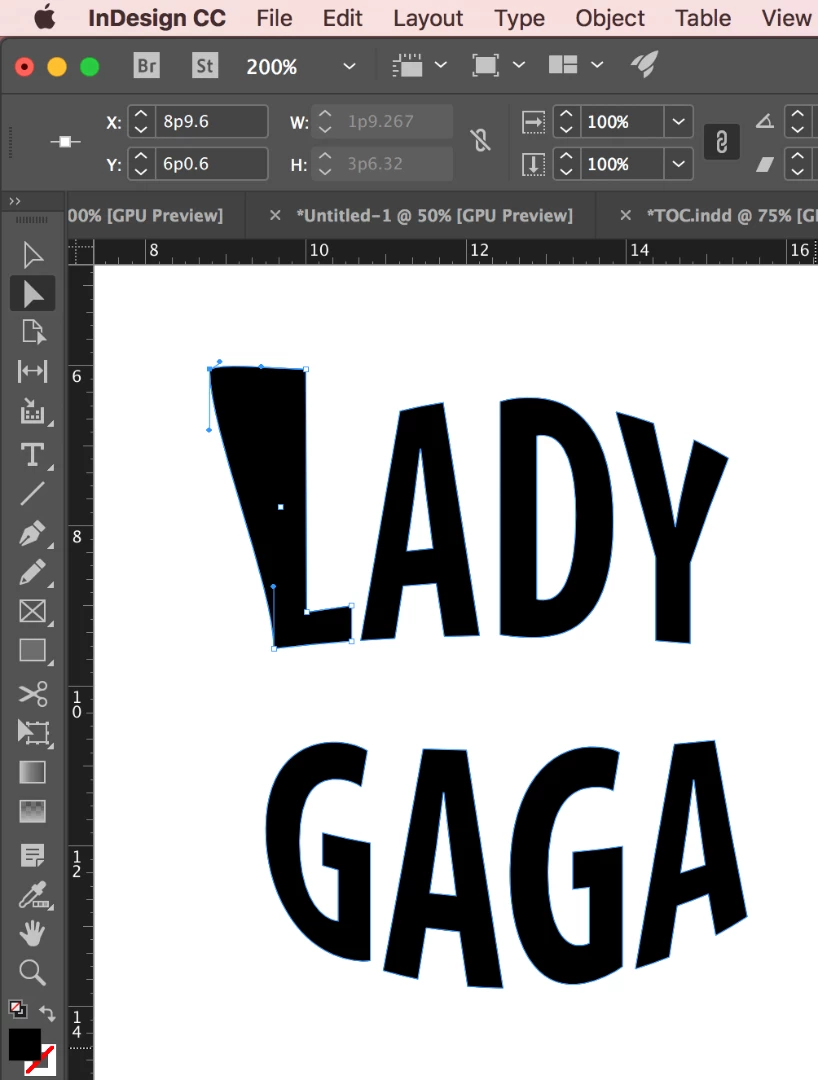
Task: Swap fill and stroke colors
Action: coord(48,1012)
